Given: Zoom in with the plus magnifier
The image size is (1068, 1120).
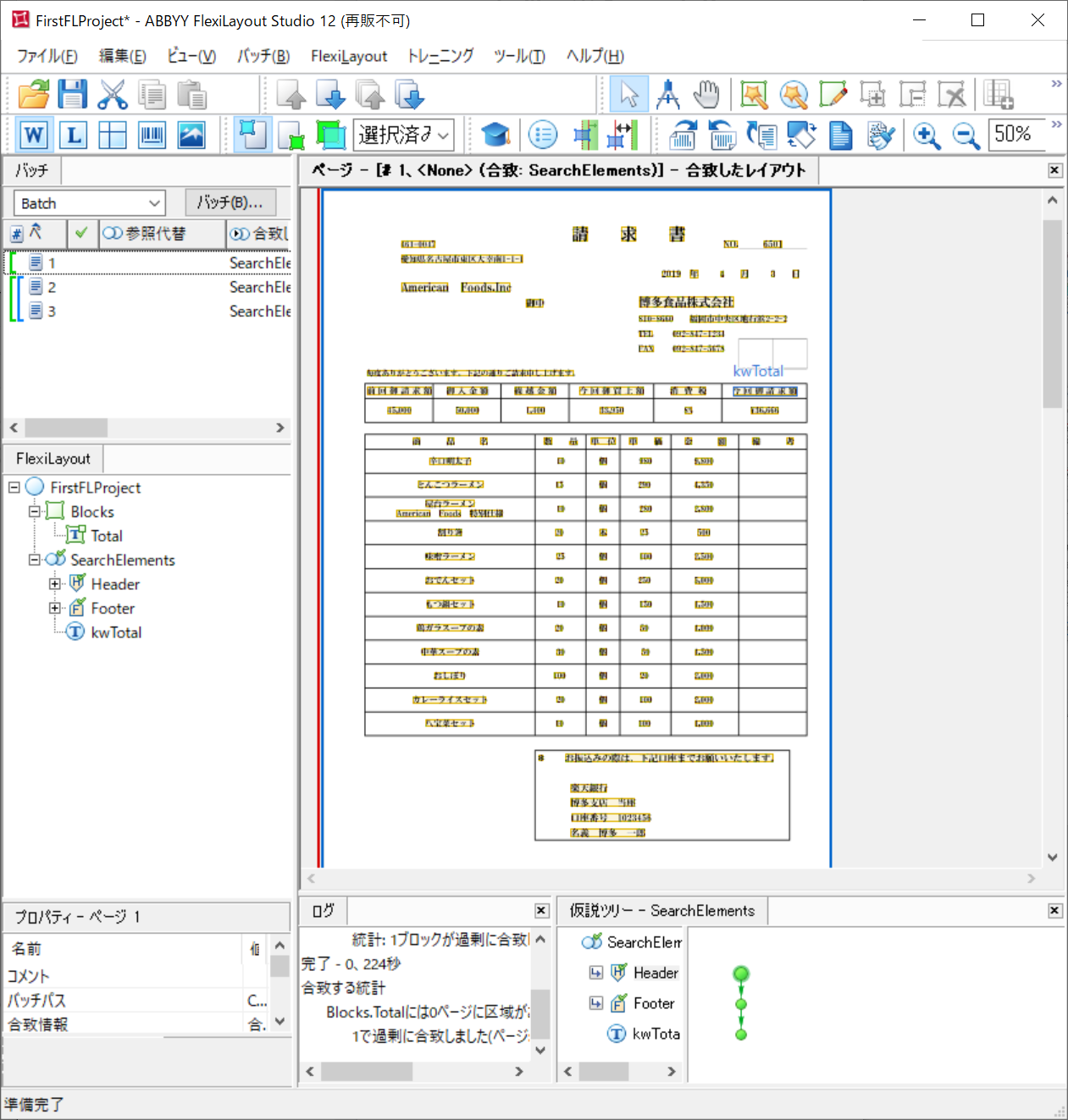Looking at the screenshot, I should click(927, 135).
